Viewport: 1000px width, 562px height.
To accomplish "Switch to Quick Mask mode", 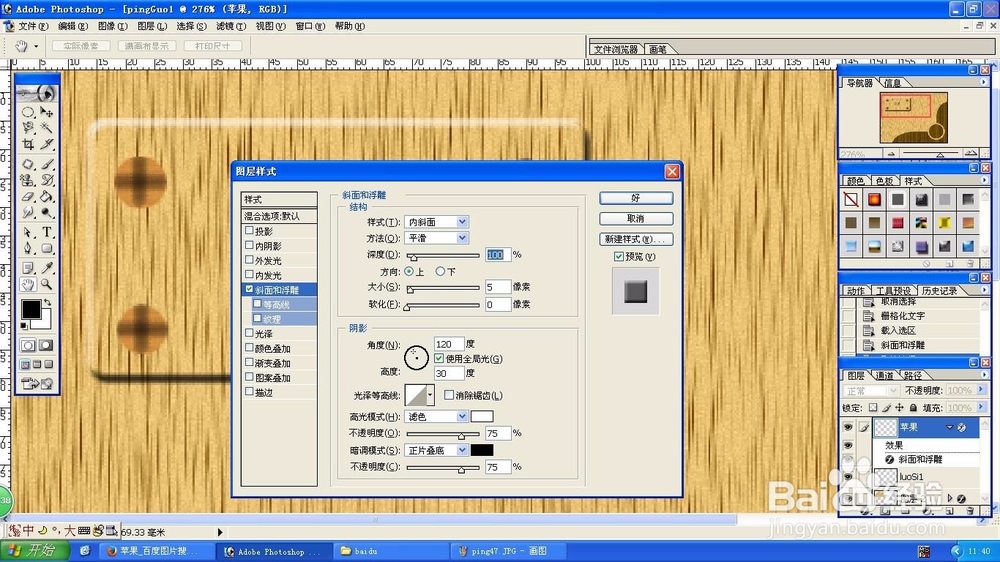I will pos(46,345).
